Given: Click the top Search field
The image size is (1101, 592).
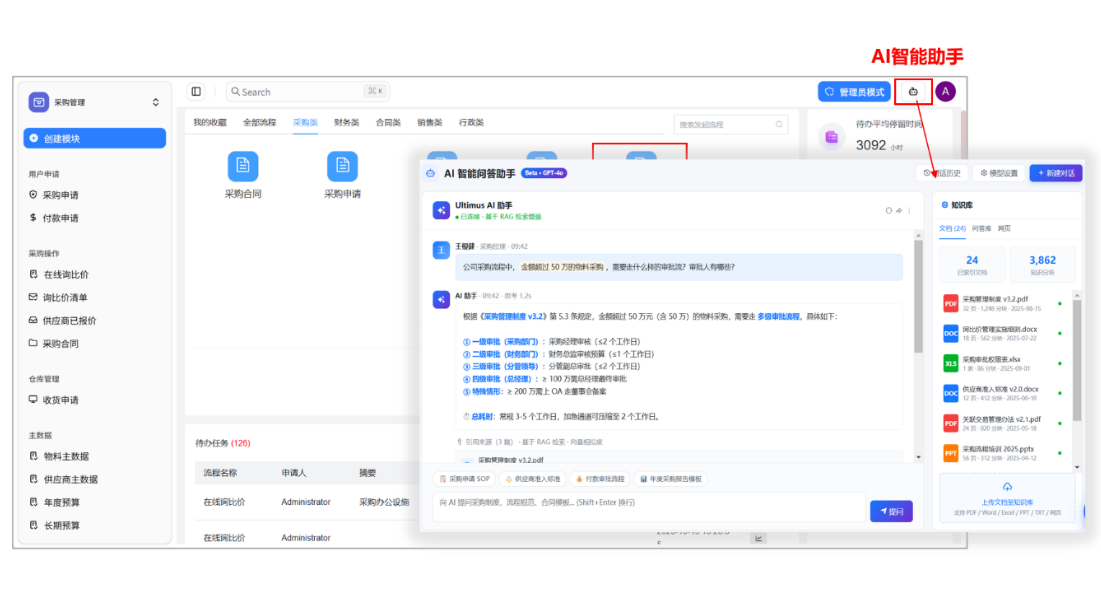Looking at the screenshot, I should click(x=308, y=91).
